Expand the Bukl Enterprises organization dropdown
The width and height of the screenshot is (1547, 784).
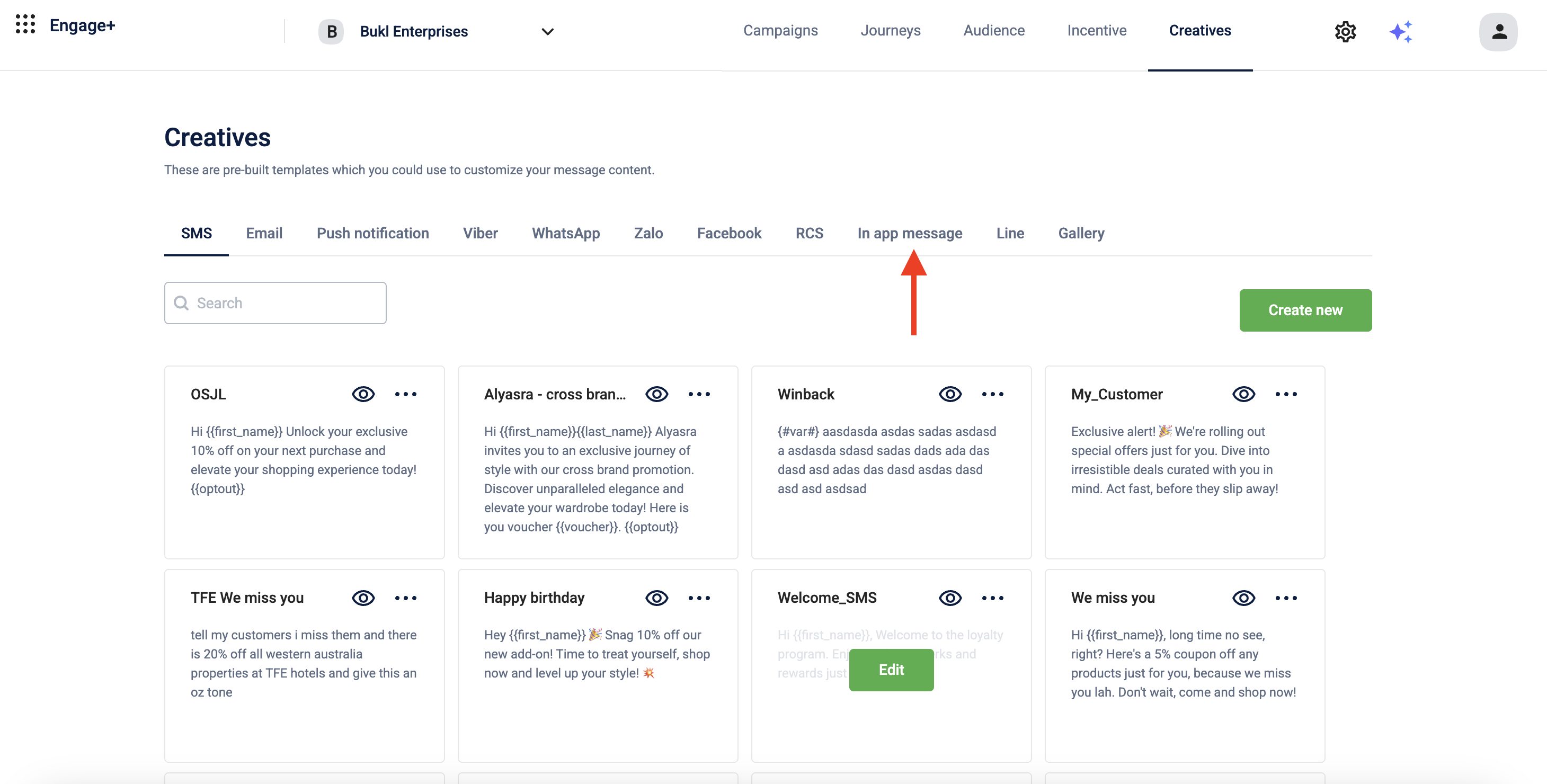(x=547, y=31)
